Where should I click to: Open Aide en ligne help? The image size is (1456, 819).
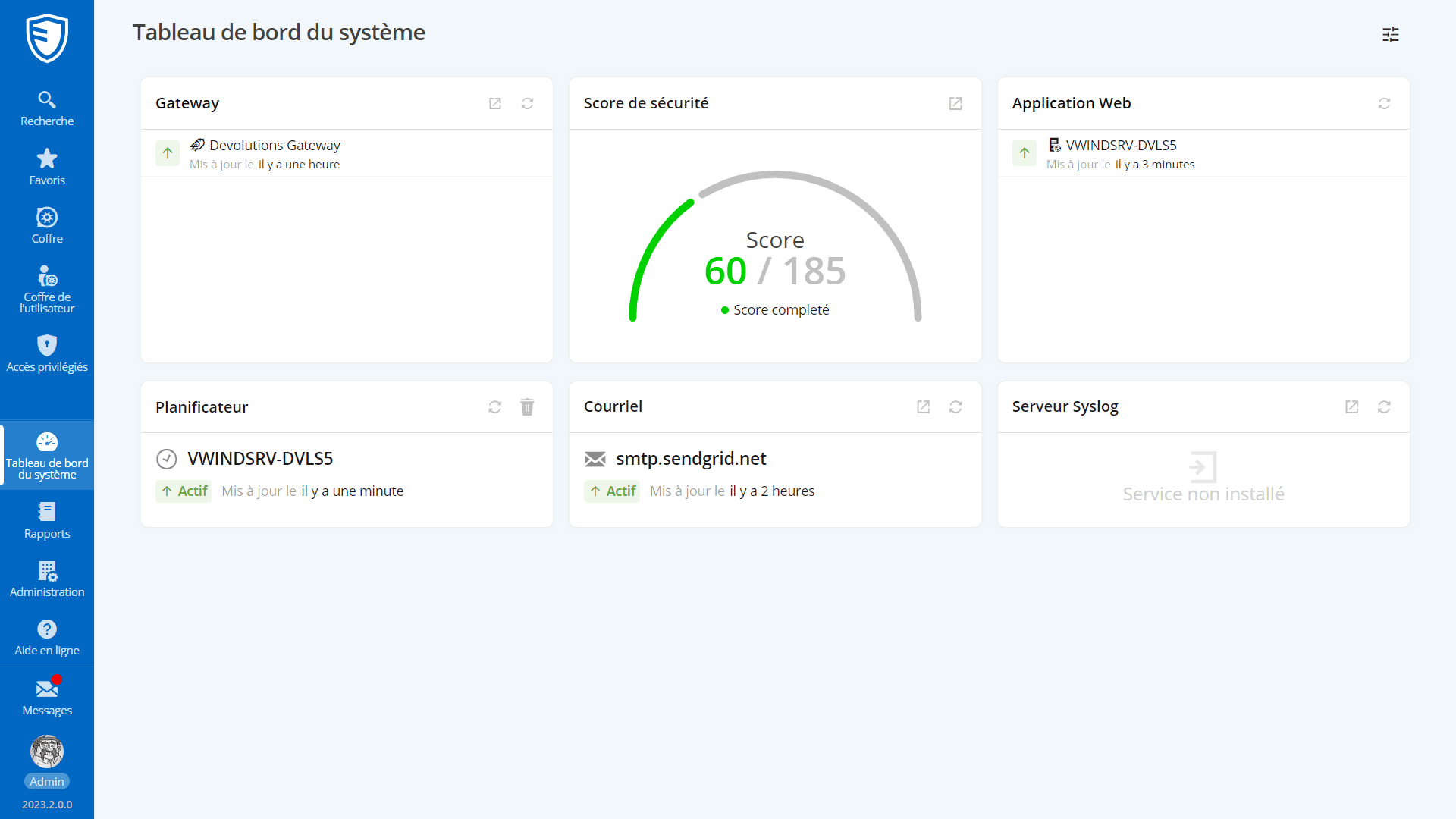point(47,638)
